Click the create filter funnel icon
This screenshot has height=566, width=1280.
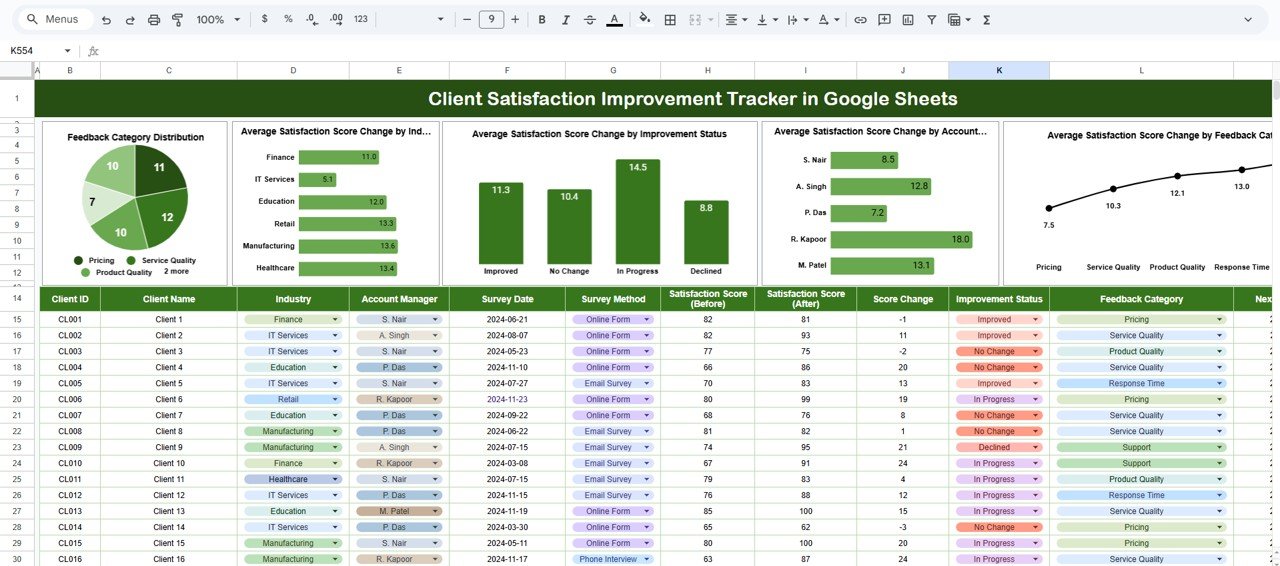click(x=932, y=19)
